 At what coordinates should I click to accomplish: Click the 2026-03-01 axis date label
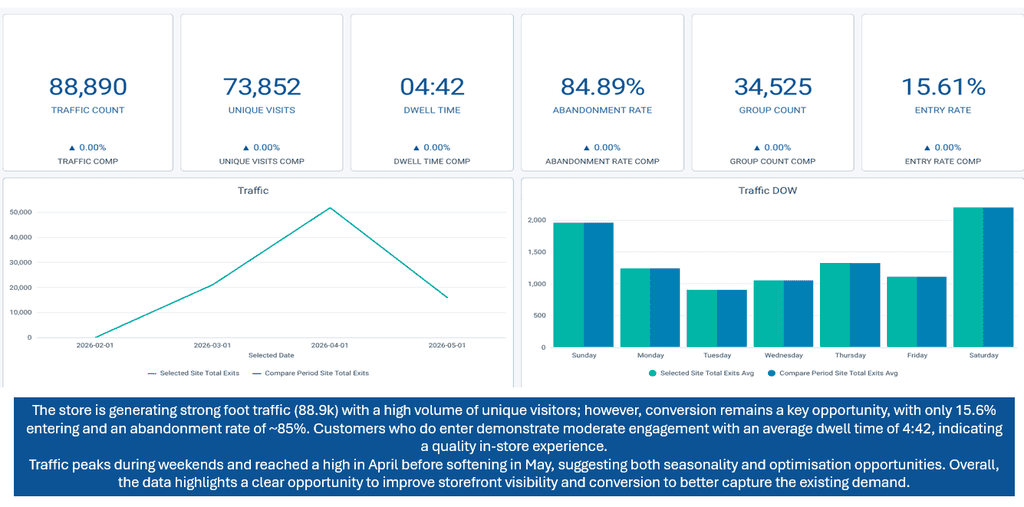pos(212,345)
